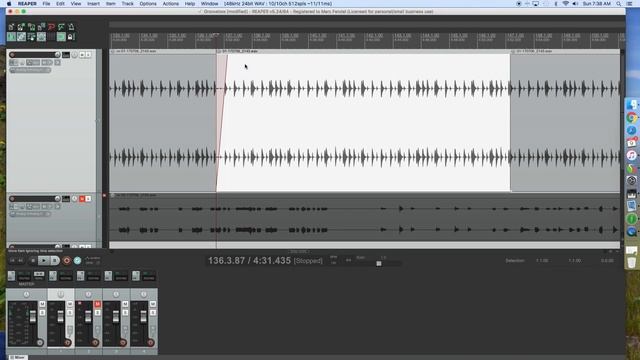Viewport: 640px width, 360px height.
Task: Unmute track 2 via red mute button
Action: pos(82,199)
